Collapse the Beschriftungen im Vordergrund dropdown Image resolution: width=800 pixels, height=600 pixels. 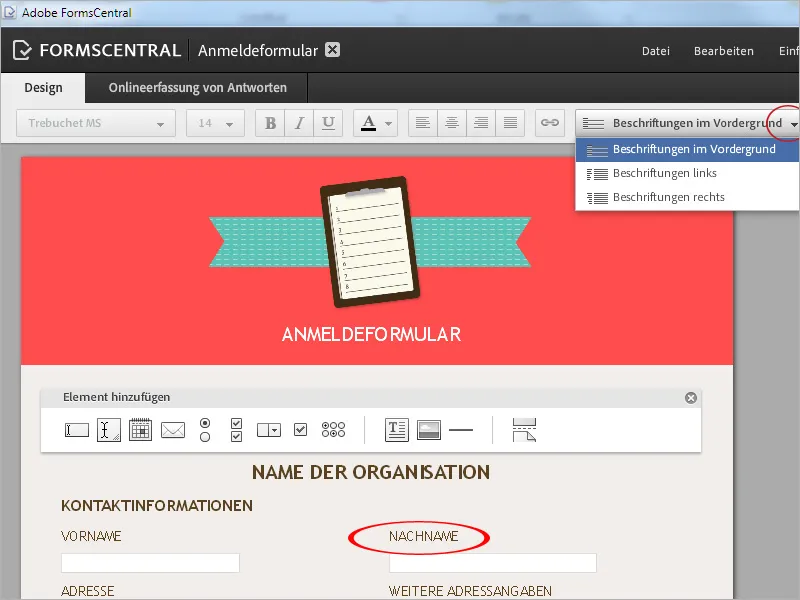pos(687,123)
